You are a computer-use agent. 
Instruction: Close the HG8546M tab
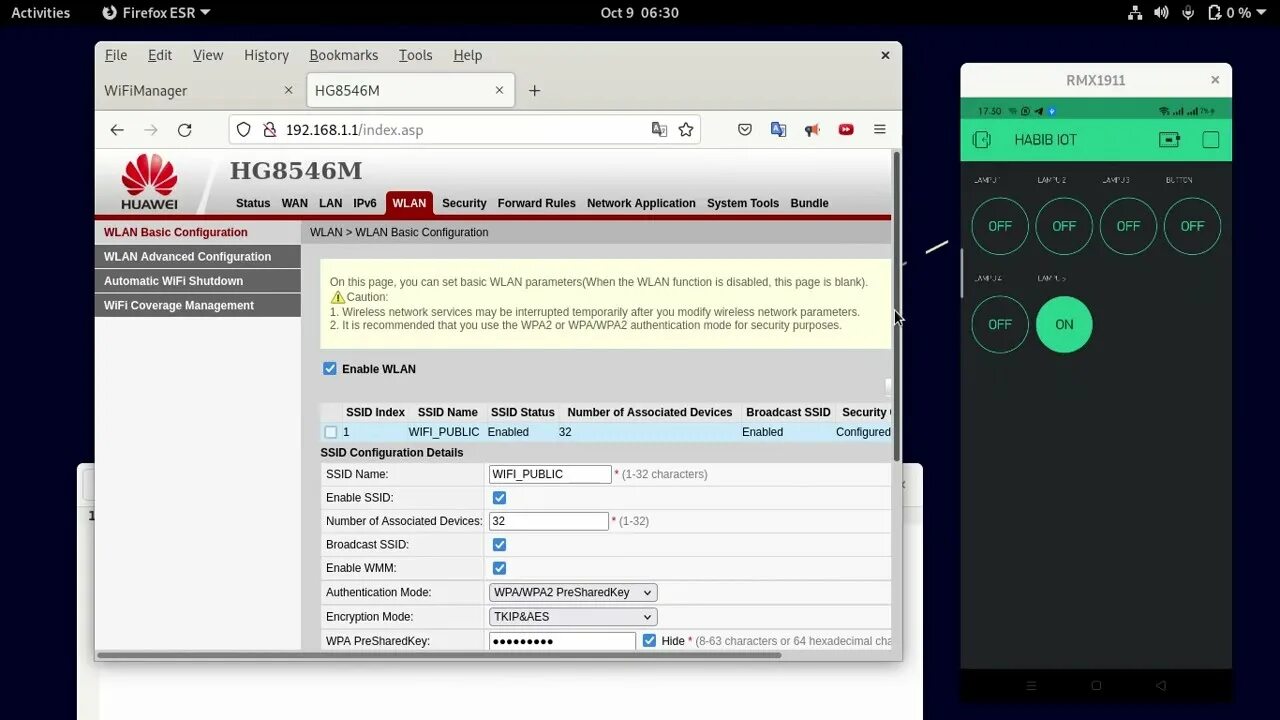point(499,90)
